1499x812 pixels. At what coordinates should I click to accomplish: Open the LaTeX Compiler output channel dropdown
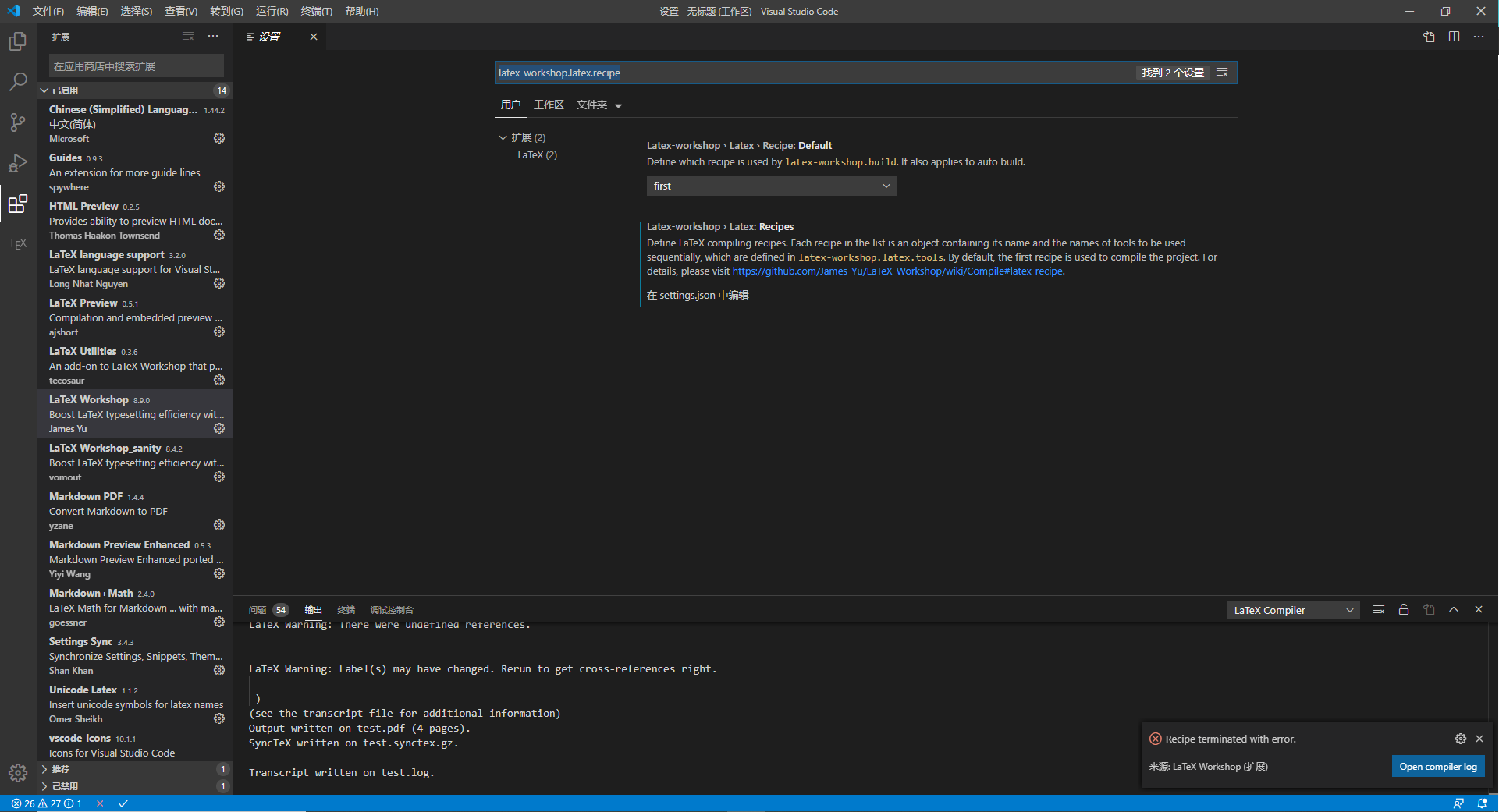click(x=1293, y=610)
